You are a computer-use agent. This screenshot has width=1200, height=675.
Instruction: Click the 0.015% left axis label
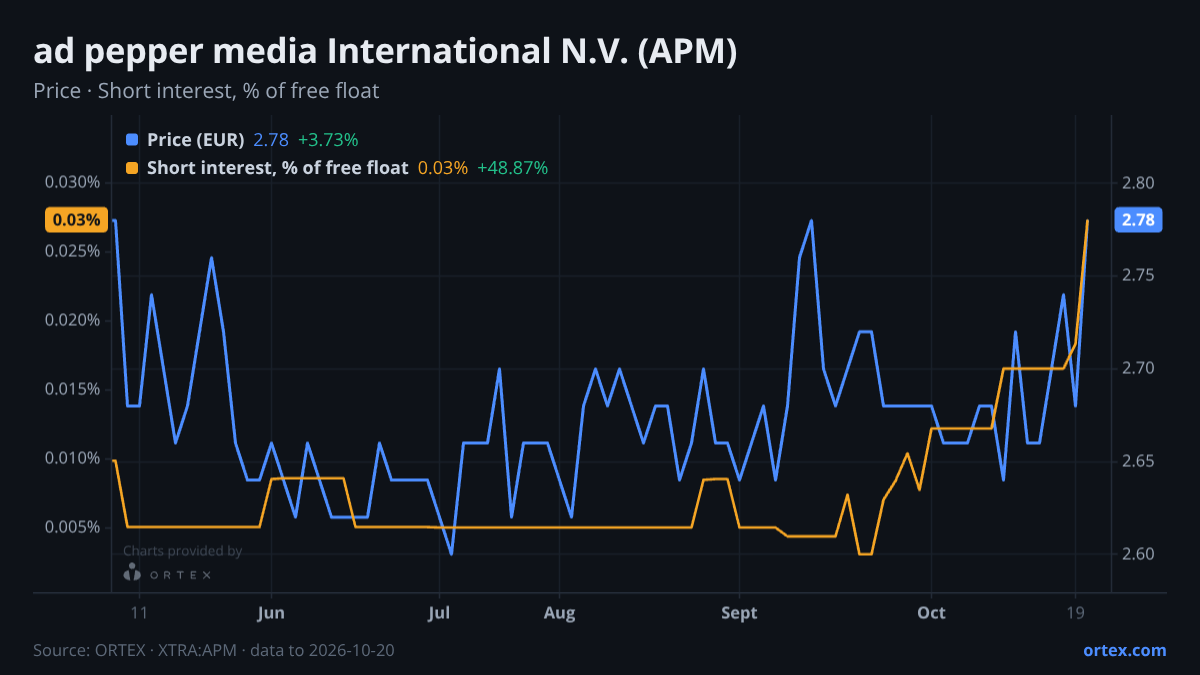[x=72, y=389]
